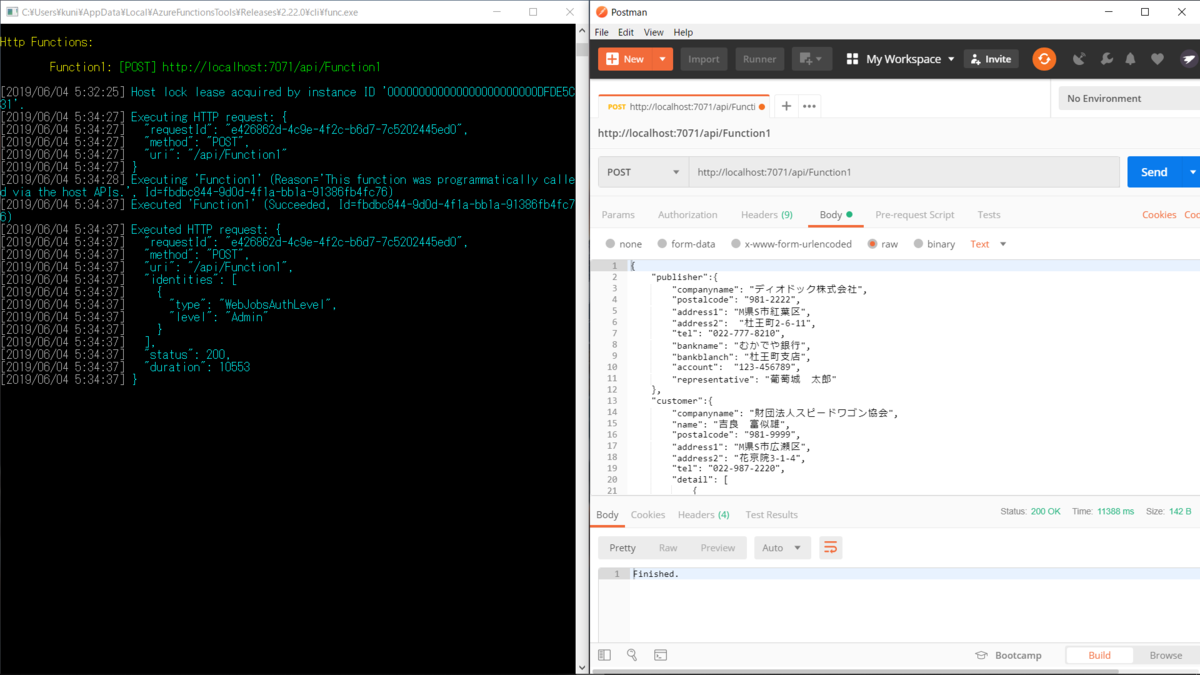Screen dimensions: 1200x675
Task: Click the Import button
Action: coord(704,59)
